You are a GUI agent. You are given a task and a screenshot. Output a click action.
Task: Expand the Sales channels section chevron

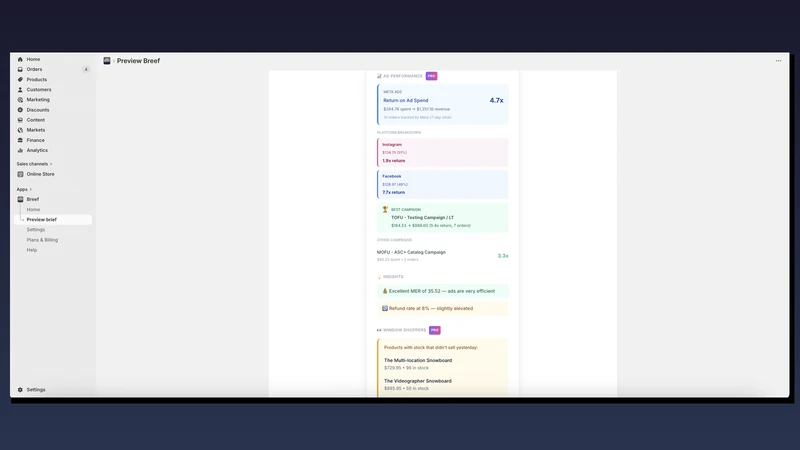[51, 164]
